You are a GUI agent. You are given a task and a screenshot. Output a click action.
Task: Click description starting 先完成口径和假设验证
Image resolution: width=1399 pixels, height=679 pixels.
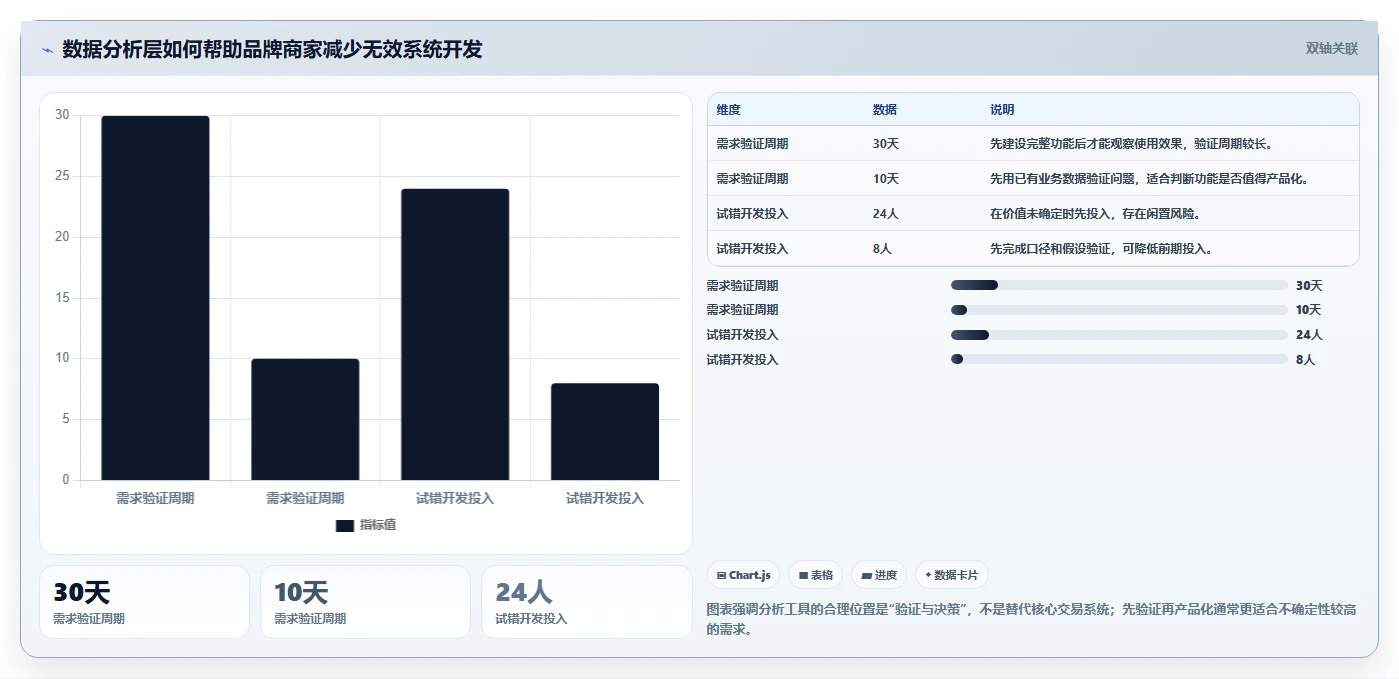(1101, 249)
